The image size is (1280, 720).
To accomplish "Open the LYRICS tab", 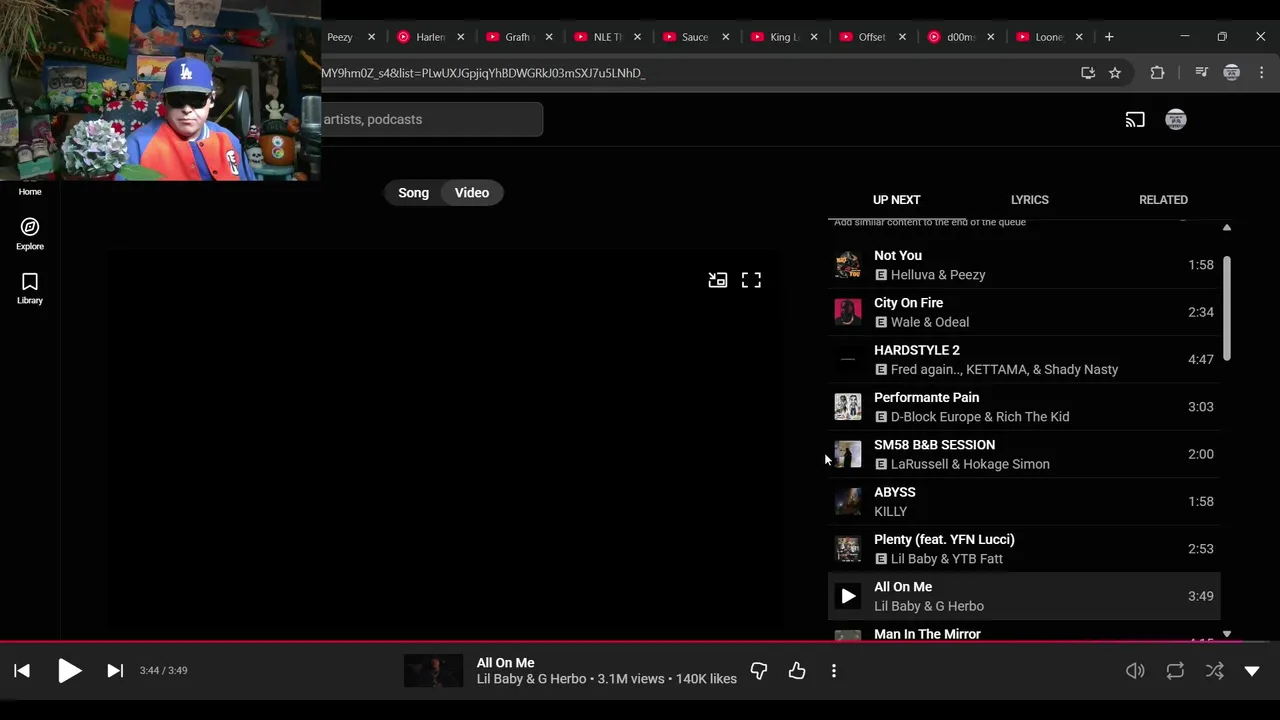I will (1029, 200).
